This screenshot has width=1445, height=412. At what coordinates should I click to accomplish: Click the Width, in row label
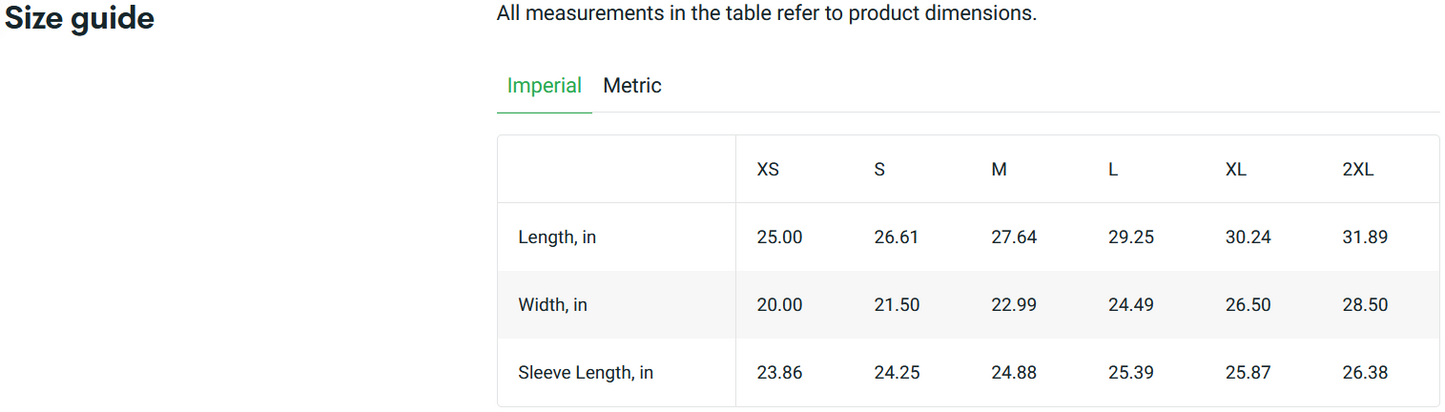click(553, 305)
